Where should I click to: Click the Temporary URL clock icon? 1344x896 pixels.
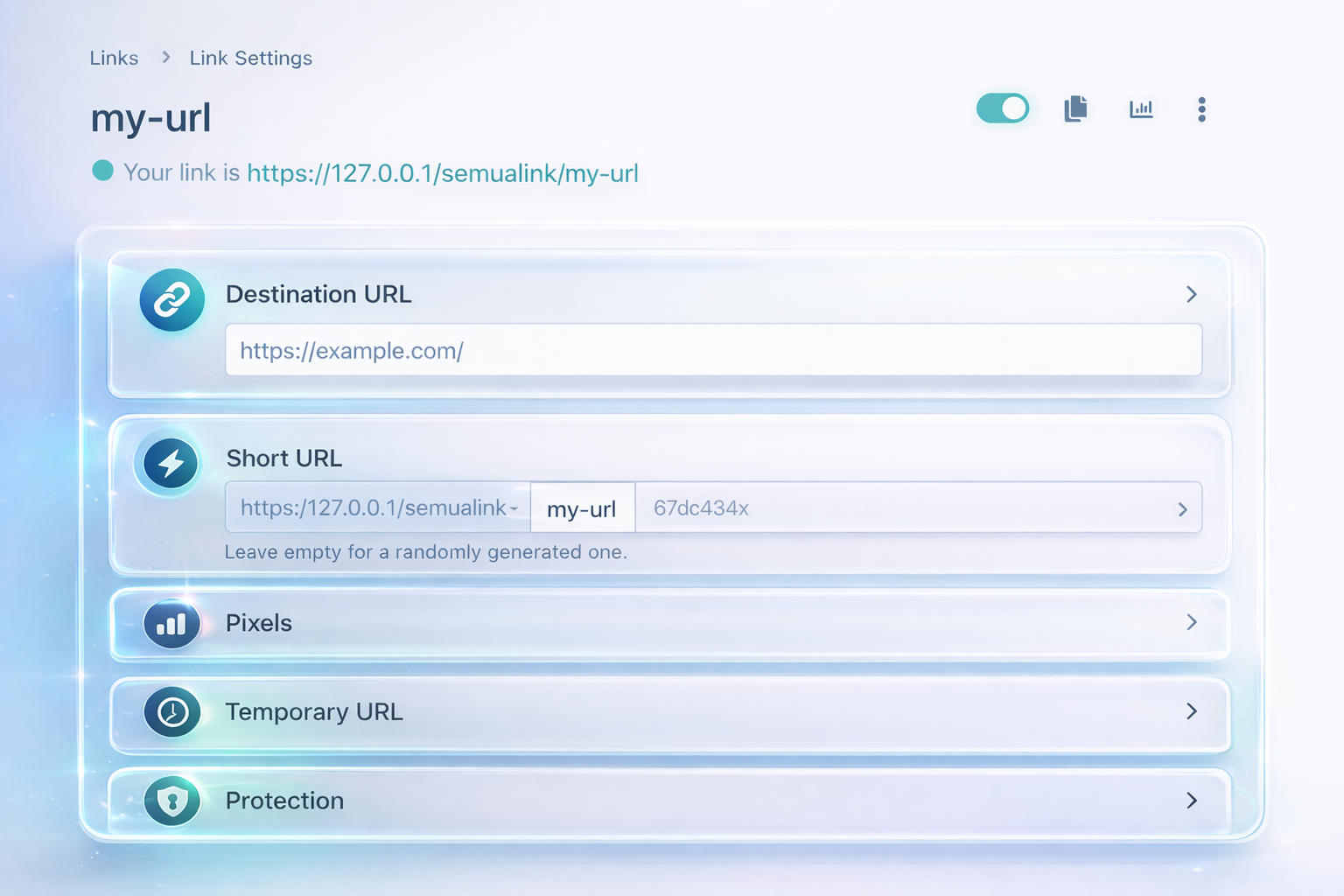coord(172,712)
